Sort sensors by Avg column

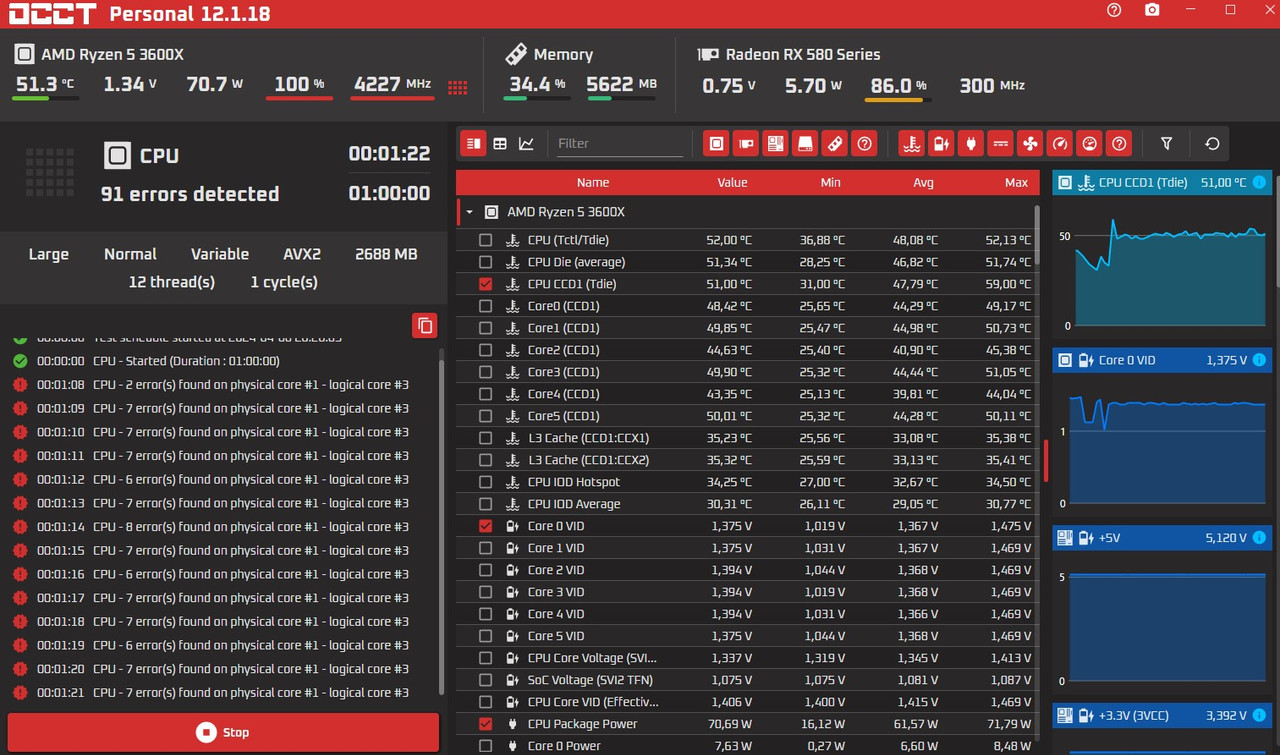click(923, 183)
